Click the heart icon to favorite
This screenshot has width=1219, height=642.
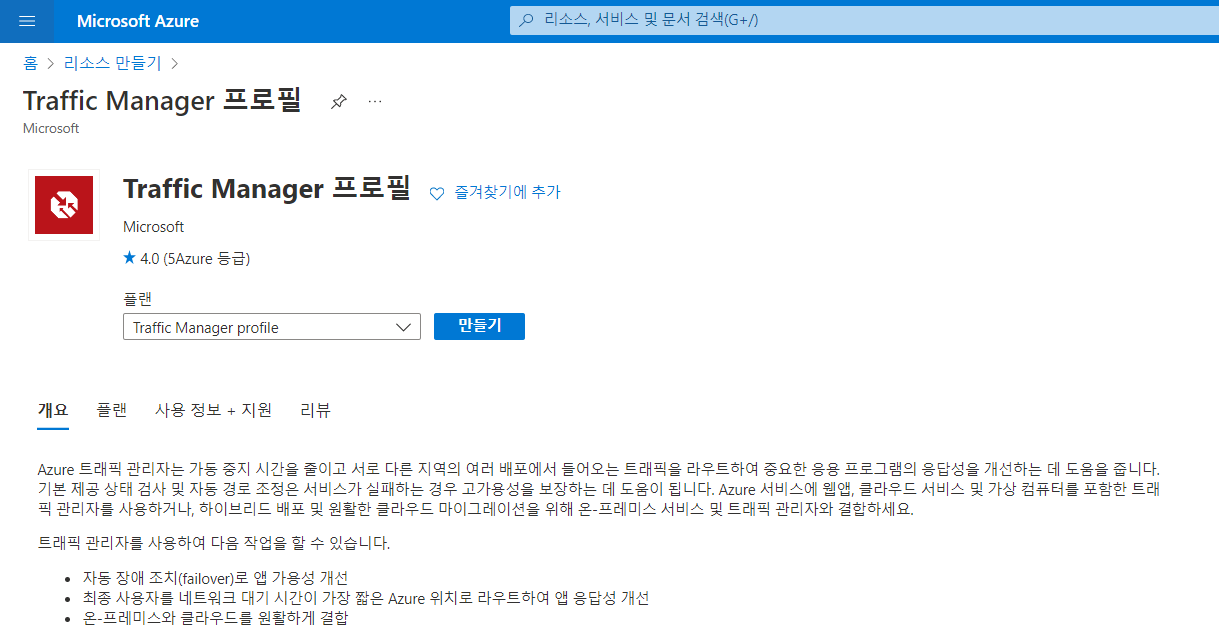tap(437, 193)
